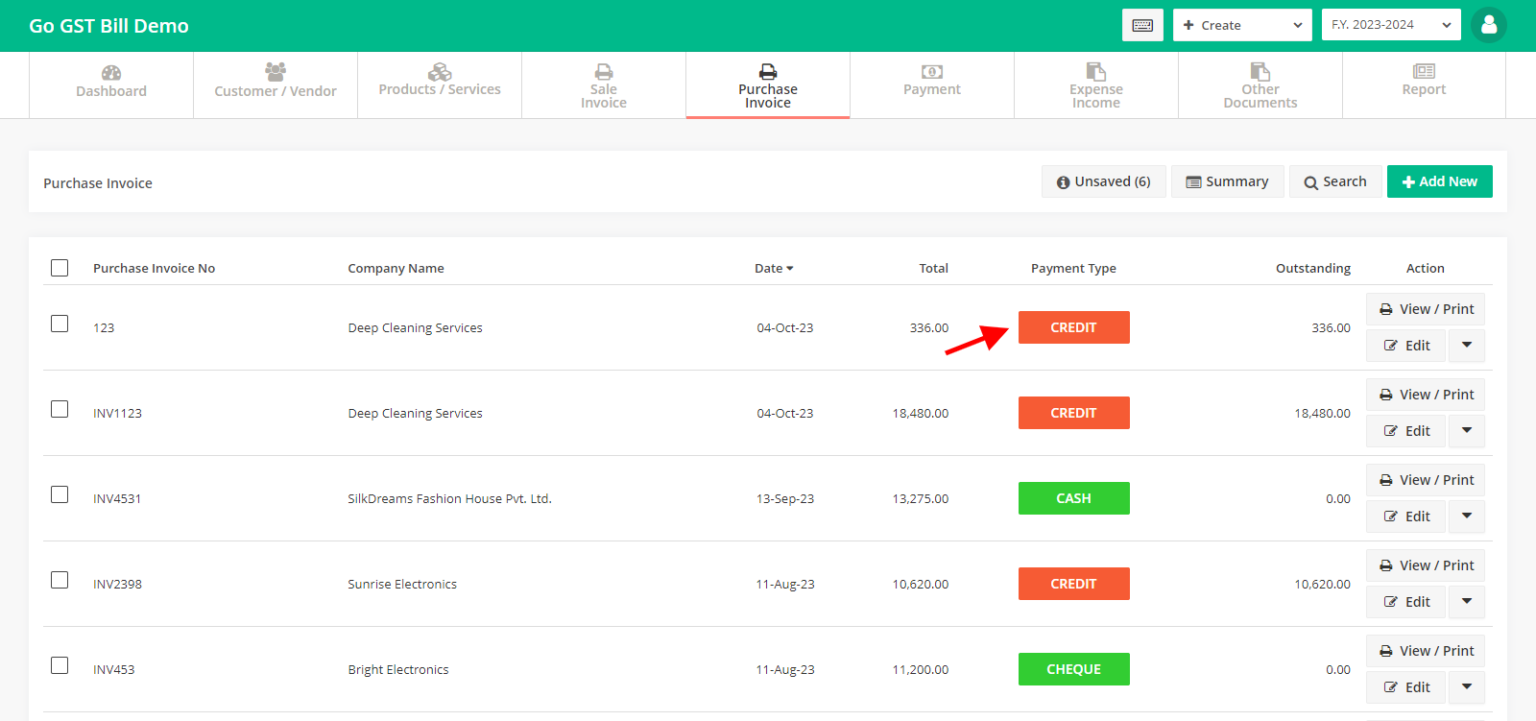1536x721 pixels.
Task: Open the Payment section icon
Action: 931,73
